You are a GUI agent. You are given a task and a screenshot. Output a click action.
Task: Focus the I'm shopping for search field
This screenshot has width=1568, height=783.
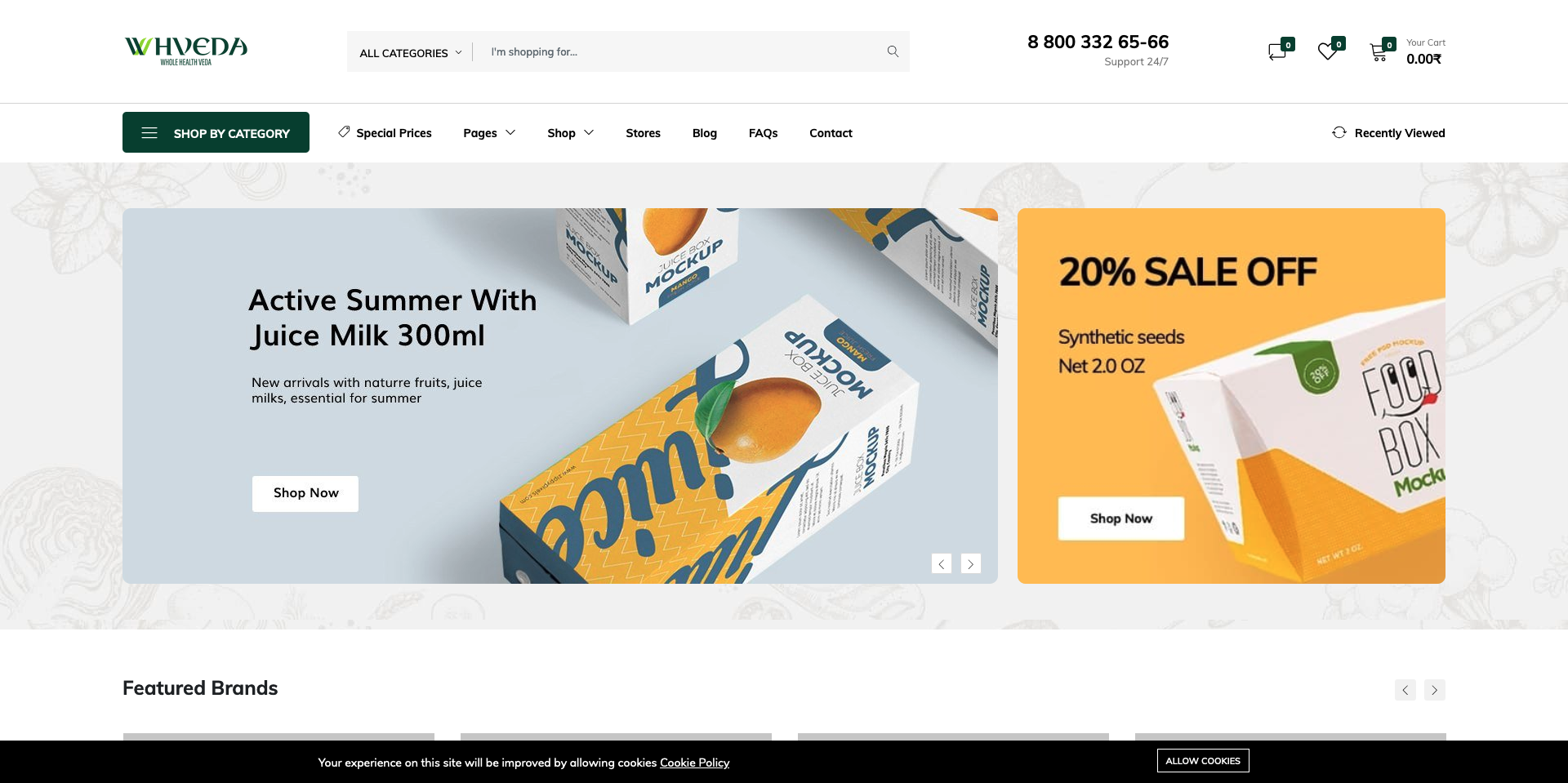click(682, 51)
